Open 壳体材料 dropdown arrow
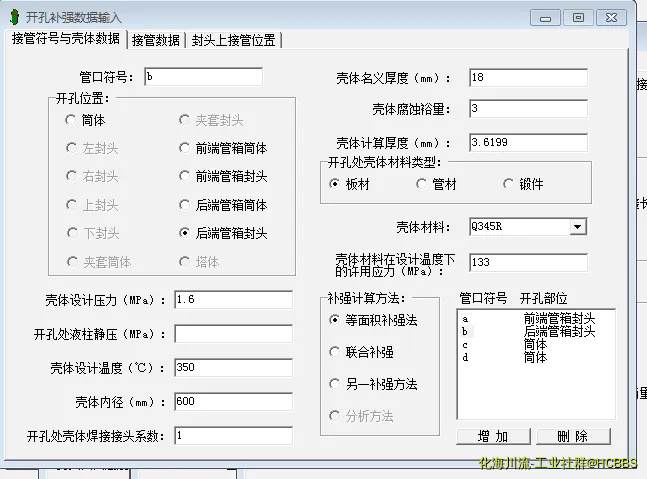Image resolution: width=647 pixels, height=479 pixels. pyautogui.click(x=578, y=227)
